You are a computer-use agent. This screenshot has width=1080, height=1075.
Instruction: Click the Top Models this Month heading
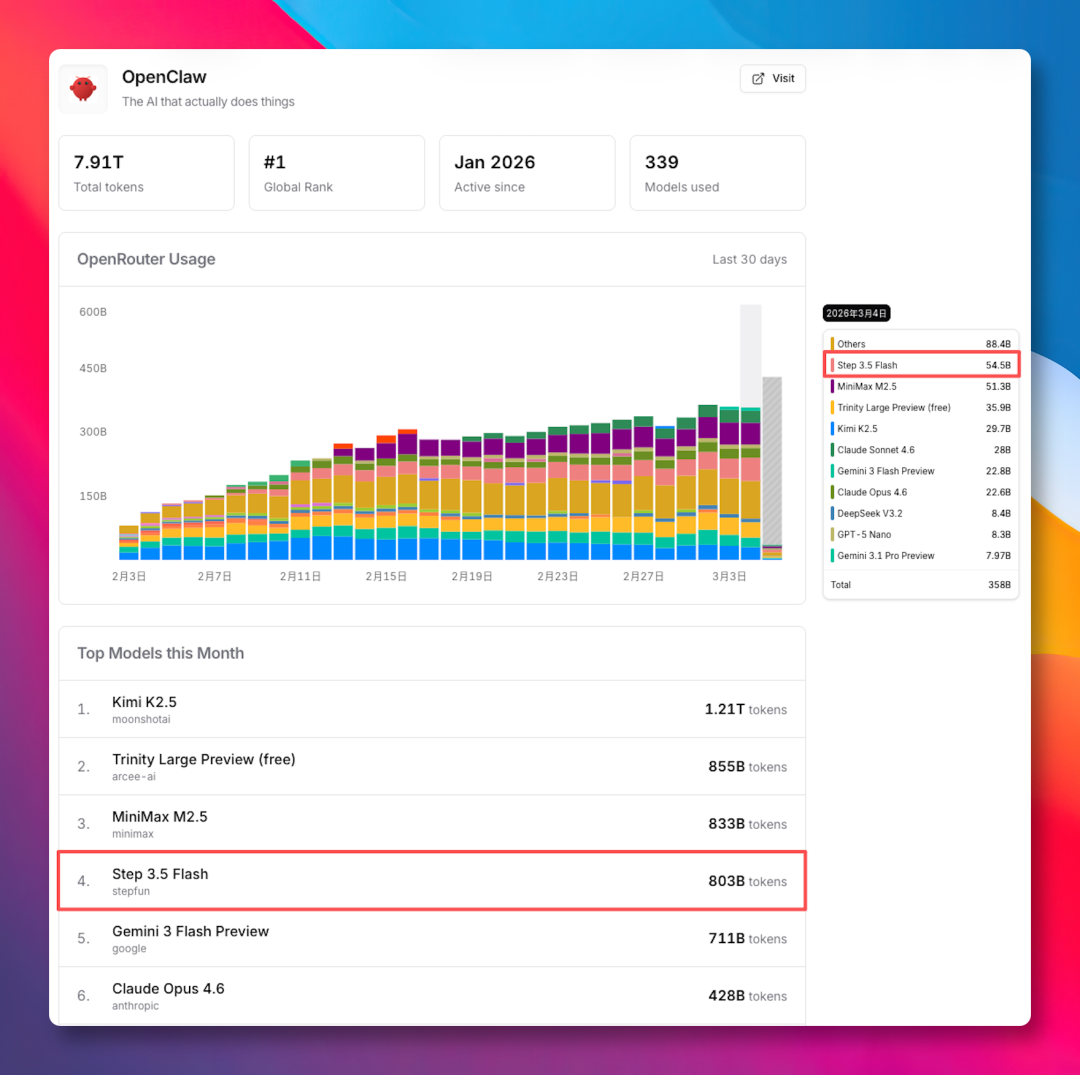coord(160,654)
